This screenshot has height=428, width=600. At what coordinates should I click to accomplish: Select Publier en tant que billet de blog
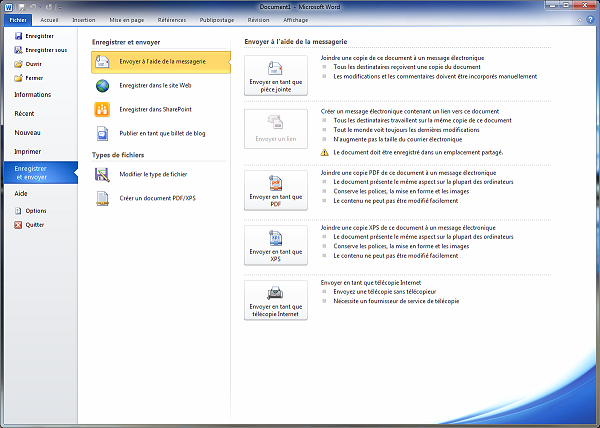[160, 132]
